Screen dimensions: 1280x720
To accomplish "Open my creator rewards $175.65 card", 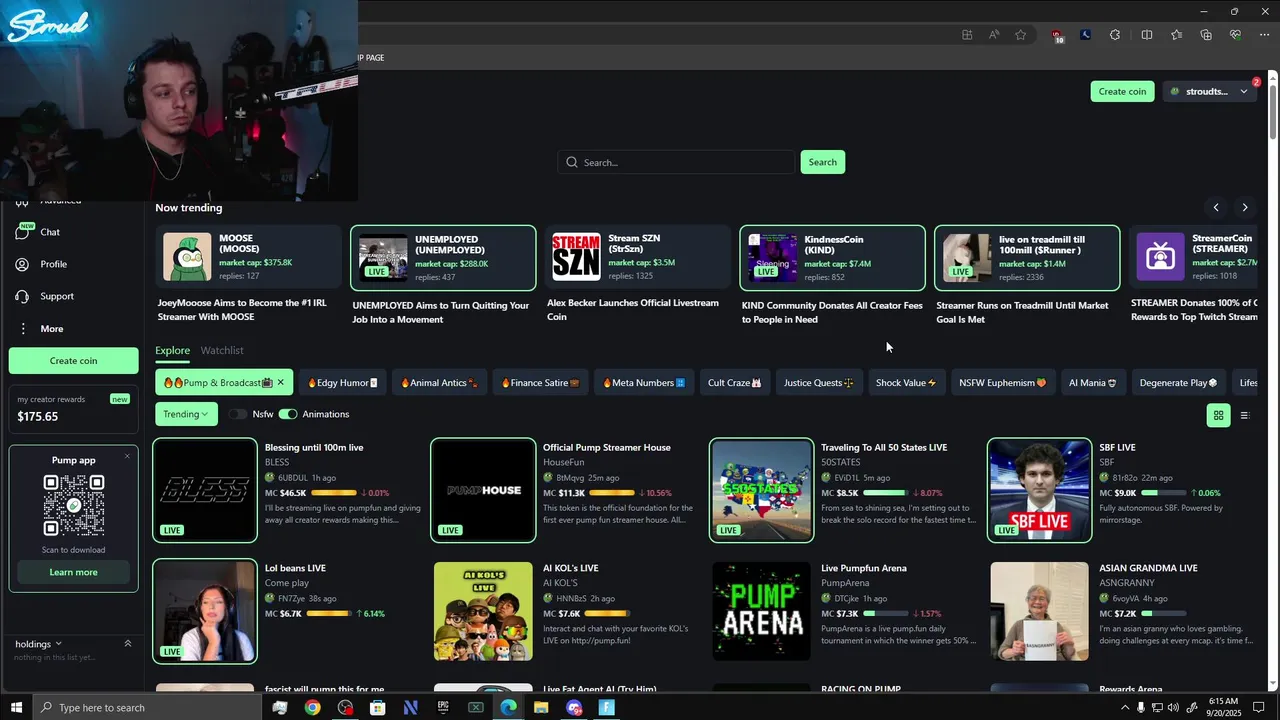I will pyautogui.click(x=74, y=408).
